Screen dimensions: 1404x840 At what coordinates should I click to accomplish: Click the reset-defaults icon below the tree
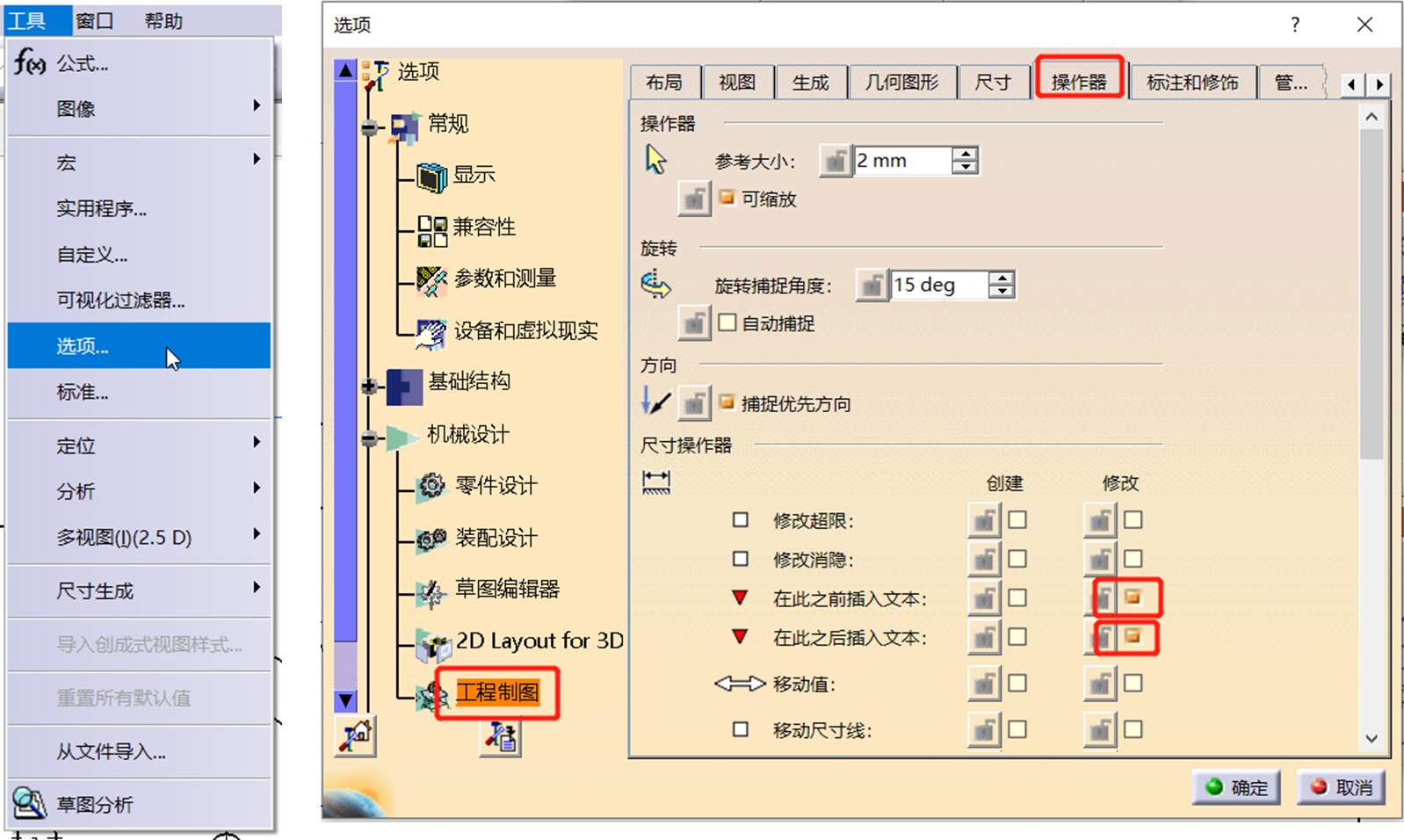(x=356, y=735)
